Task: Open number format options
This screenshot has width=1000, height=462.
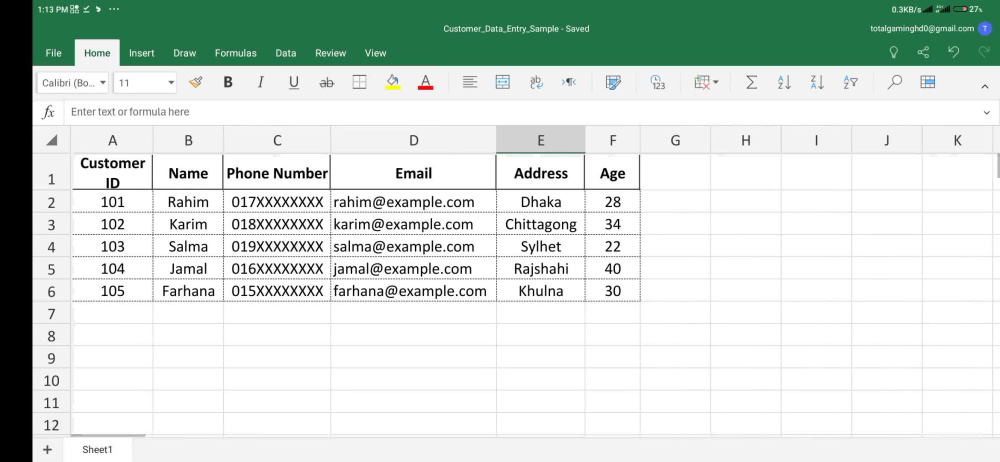Action: [x=658, y=82]
